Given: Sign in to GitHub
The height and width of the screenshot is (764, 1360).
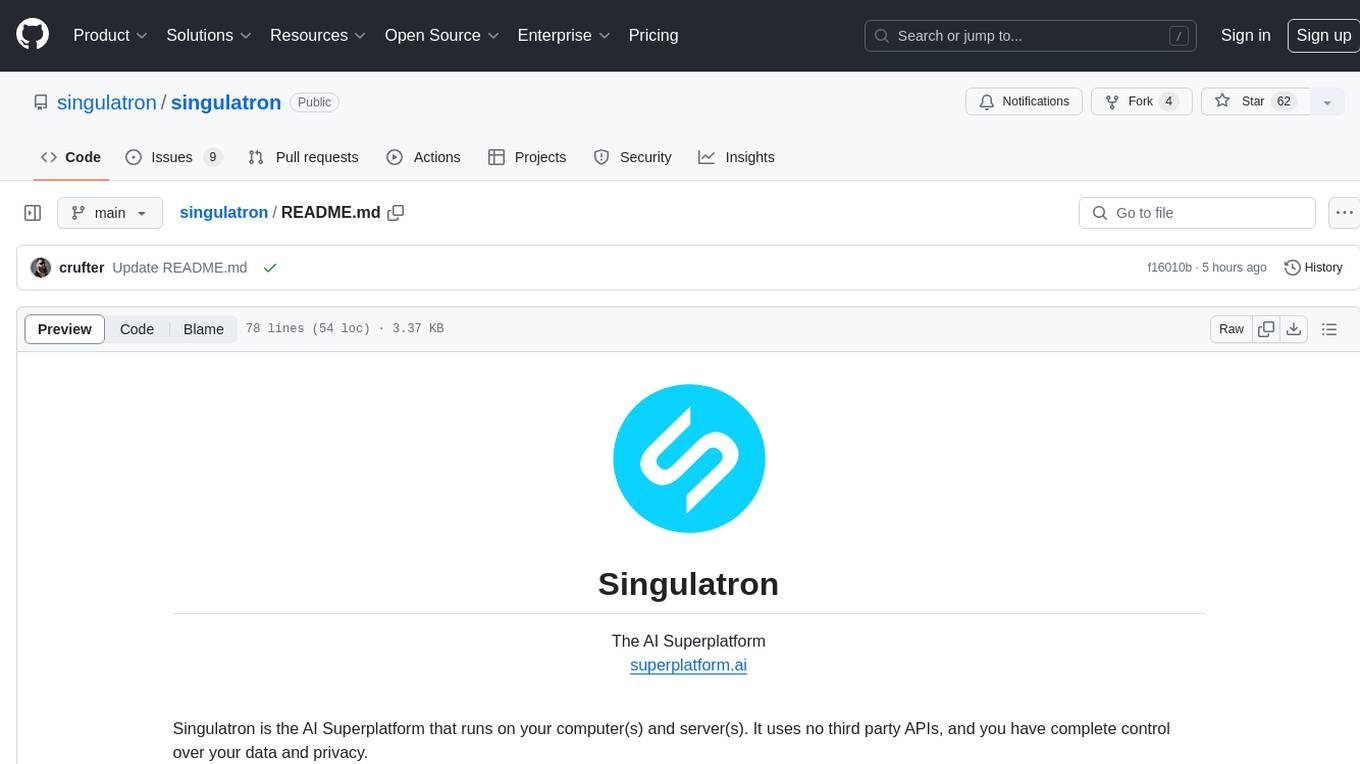Looking at the screenshot, I should tap(1245, 35).
